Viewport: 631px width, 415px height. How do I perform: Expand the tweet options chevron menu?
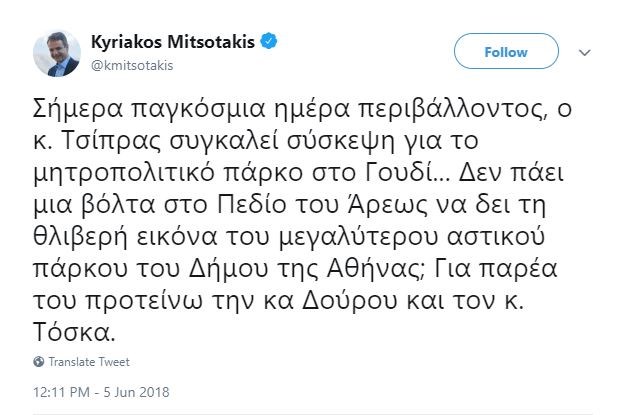click(587, 51)
